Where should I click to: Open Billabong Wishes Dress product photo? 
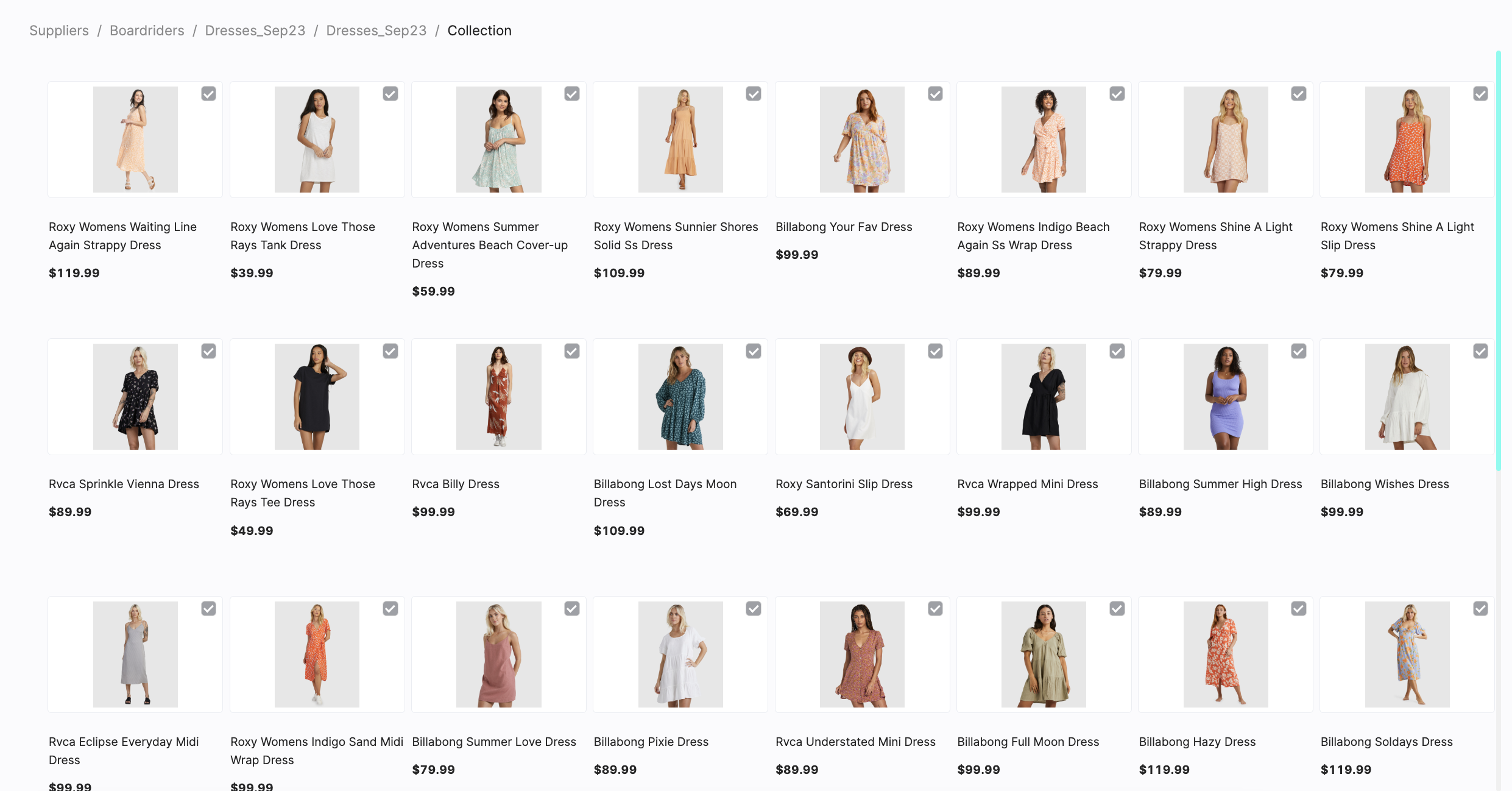1407,397
